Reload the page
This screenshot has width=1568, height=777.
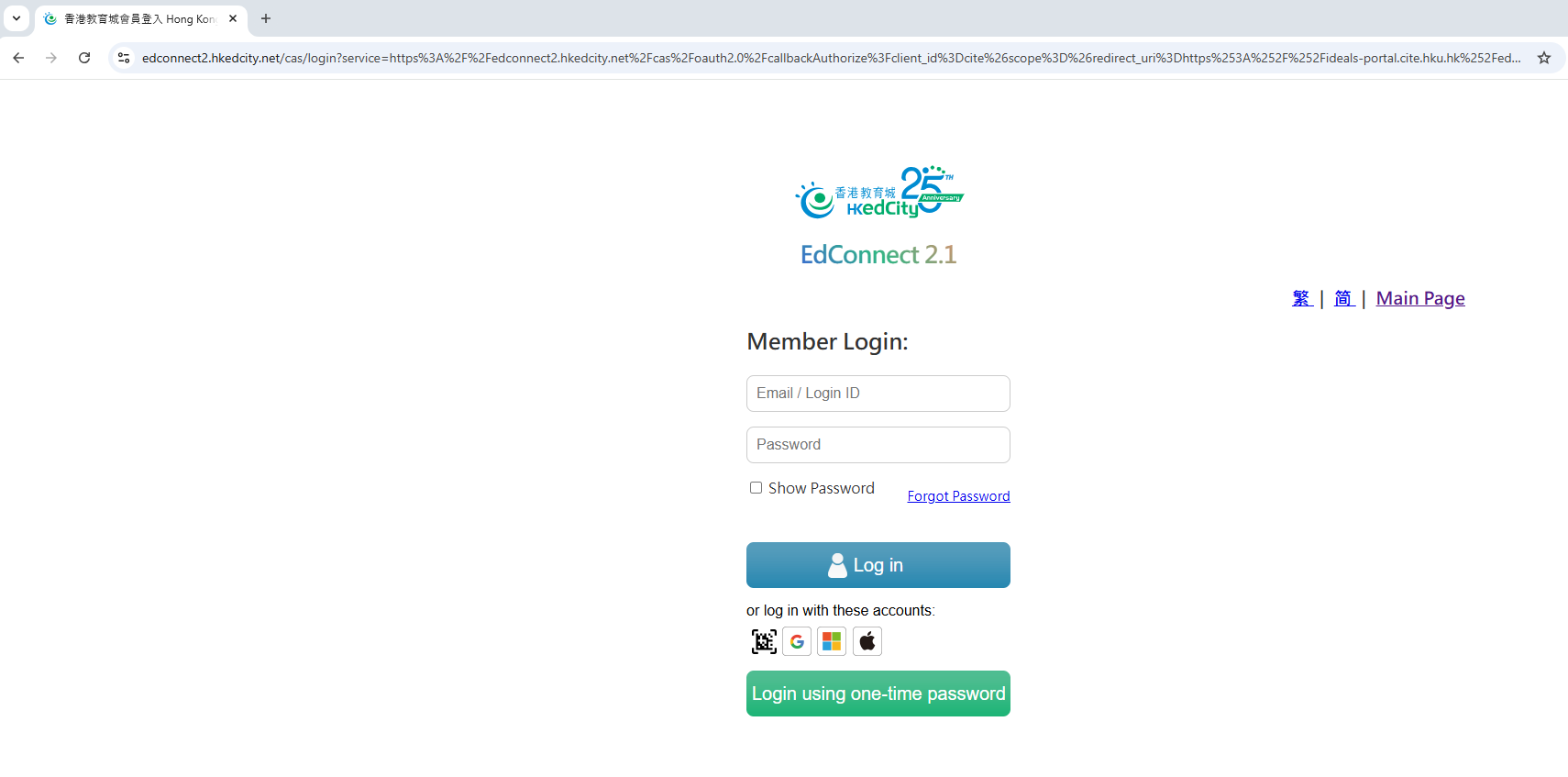click(x=84, y=58)
